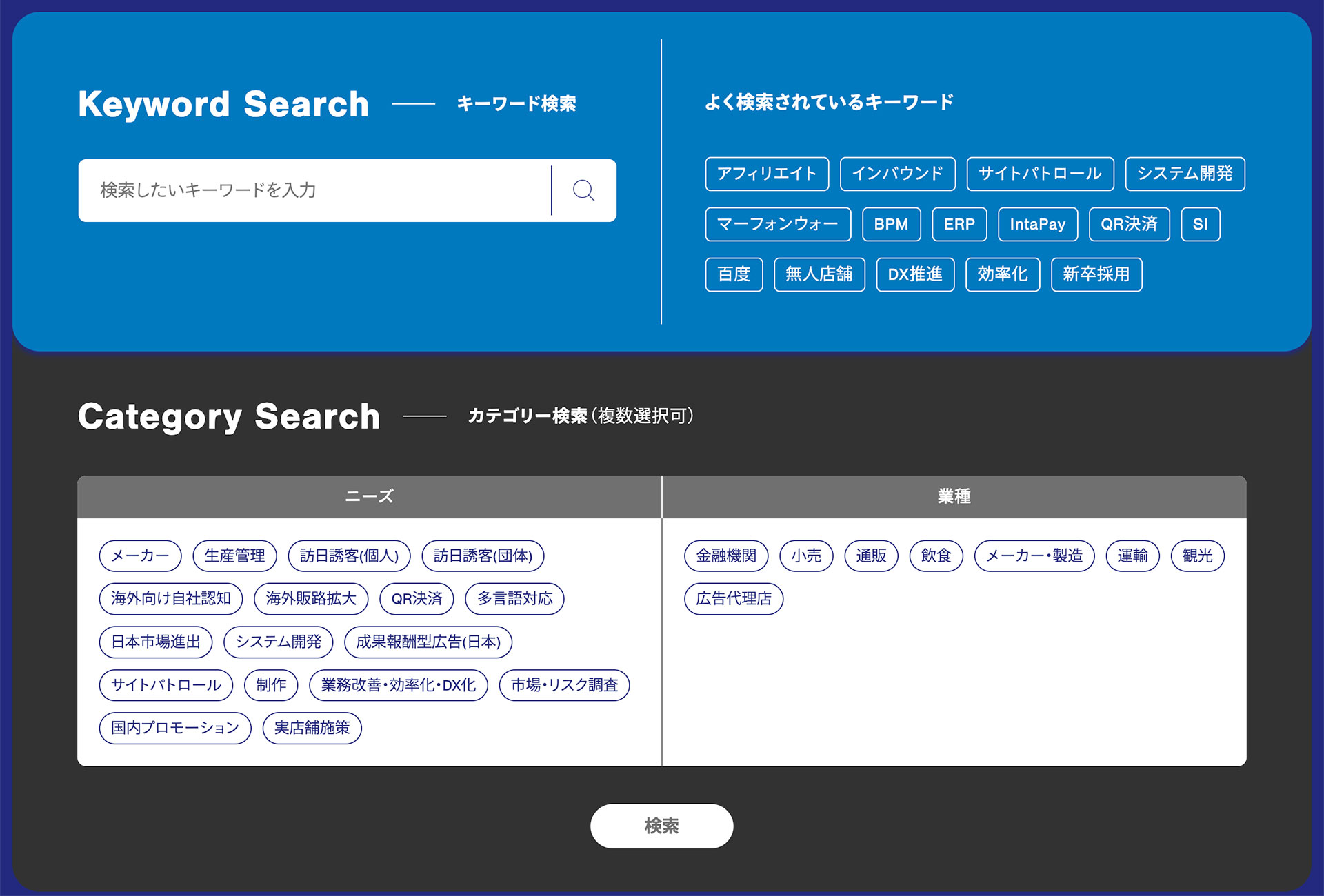Choose the DX推進 keyword tag

coord(914,274)
